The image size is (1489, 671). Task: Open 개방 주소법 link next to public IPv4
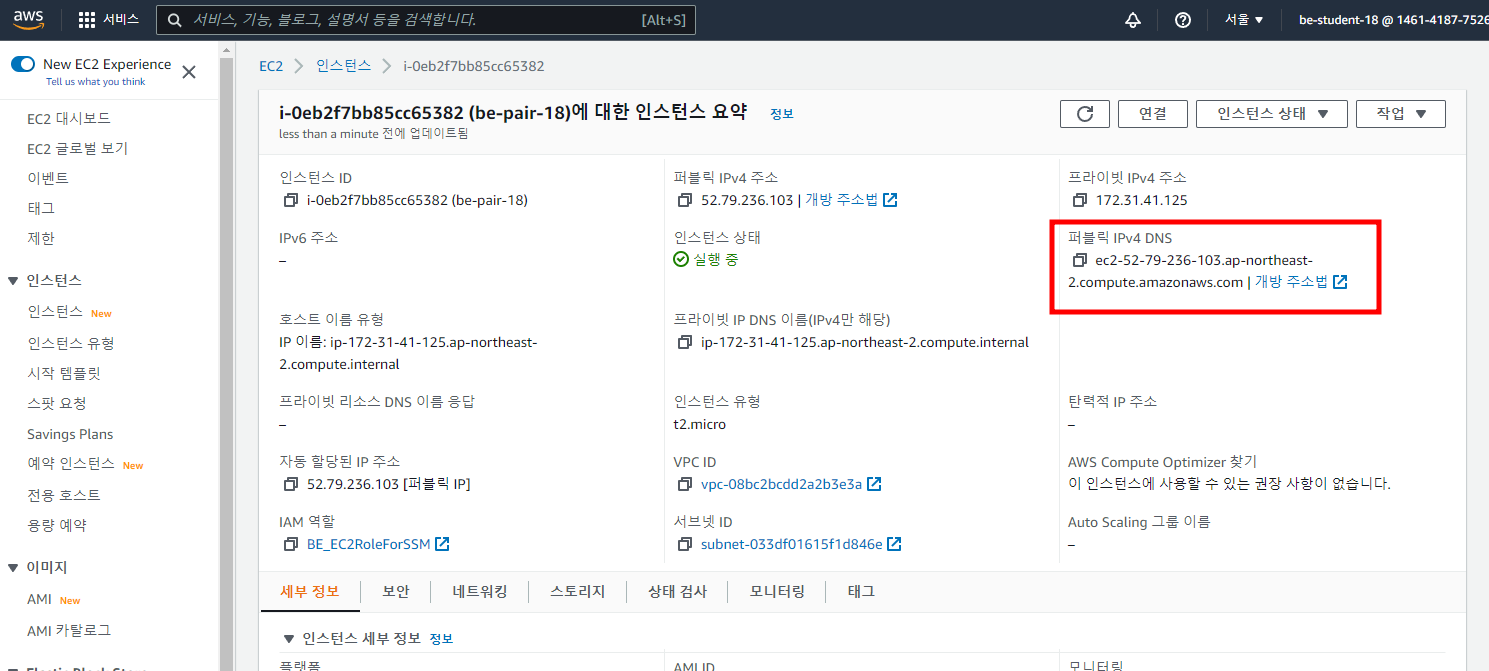pyautogui.click(x=851, y=200)
